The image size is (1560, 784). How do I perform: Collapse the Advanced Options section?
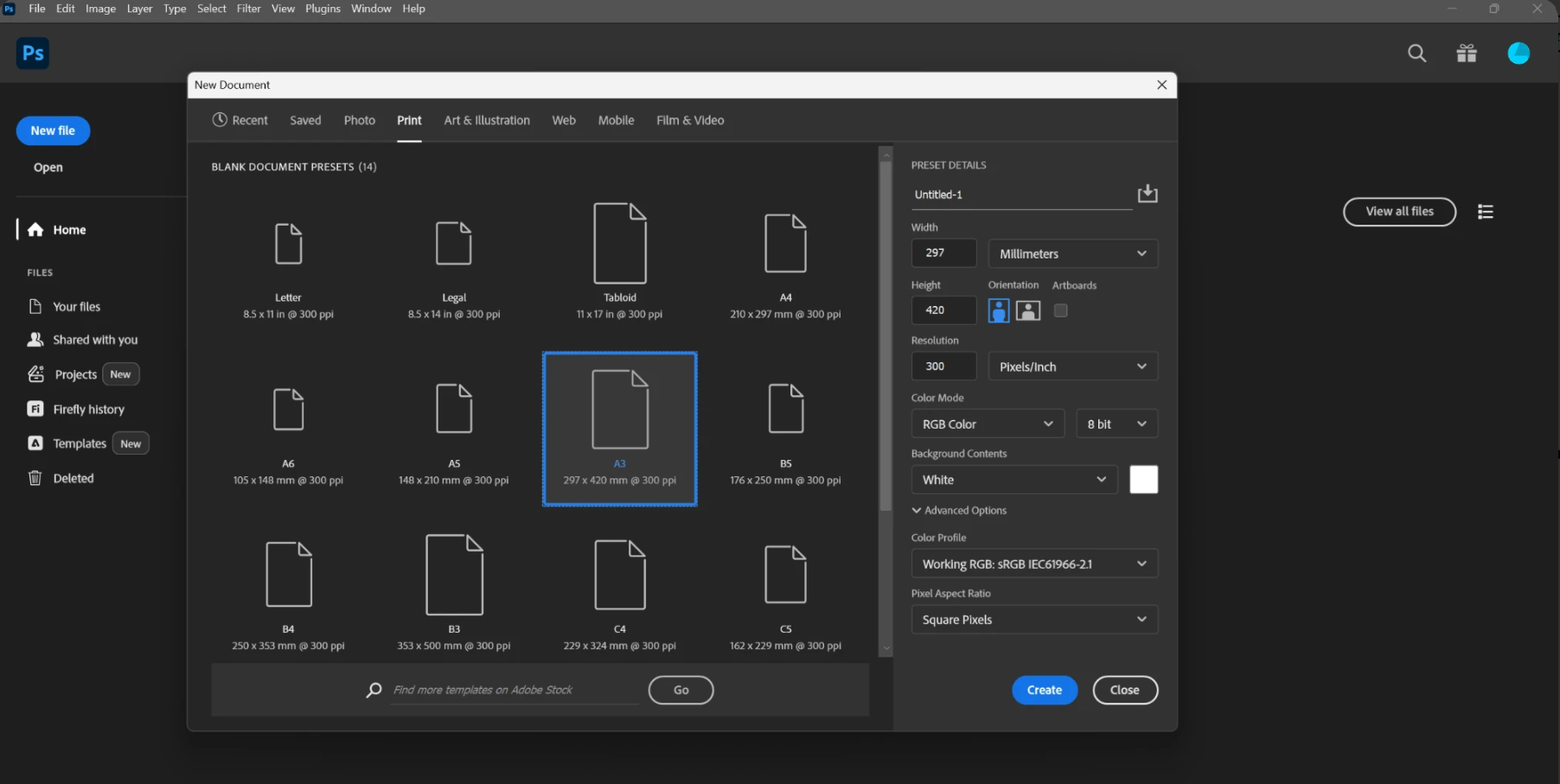click(x=959, y=511)
